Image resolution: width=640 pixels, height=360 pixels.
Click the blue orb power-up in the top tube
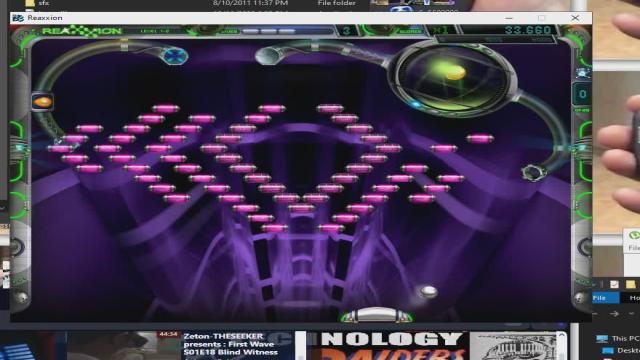[x=175, y=56]
